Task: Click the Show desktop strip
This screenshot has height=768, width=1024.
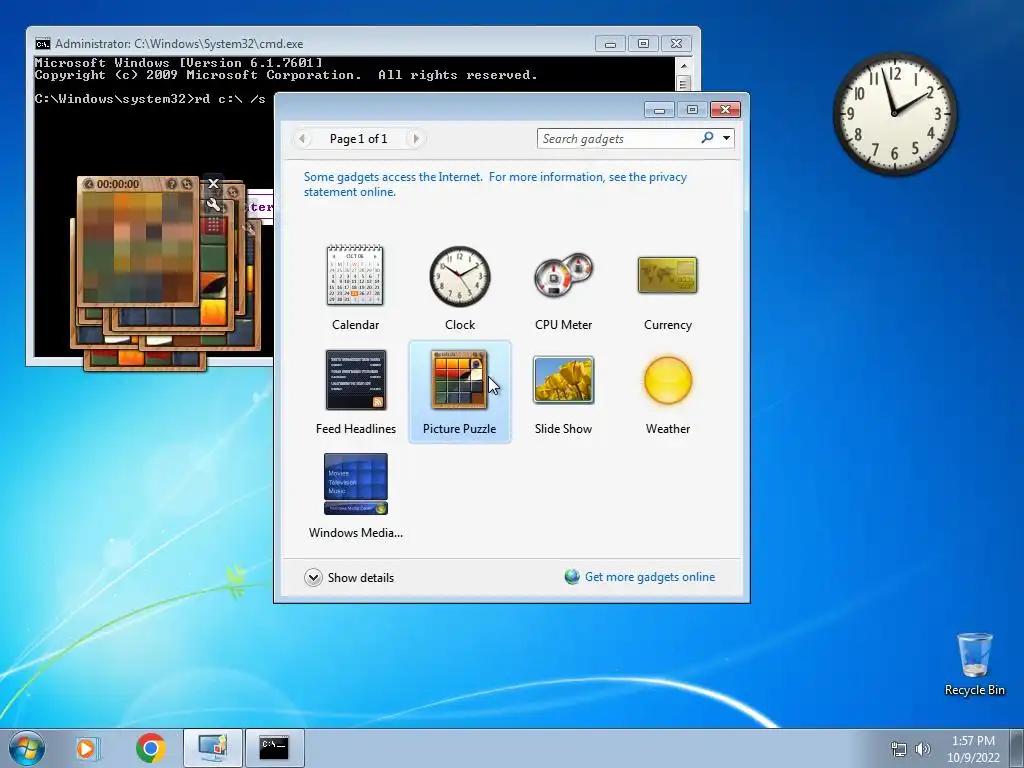Action: coord(1017,748)
